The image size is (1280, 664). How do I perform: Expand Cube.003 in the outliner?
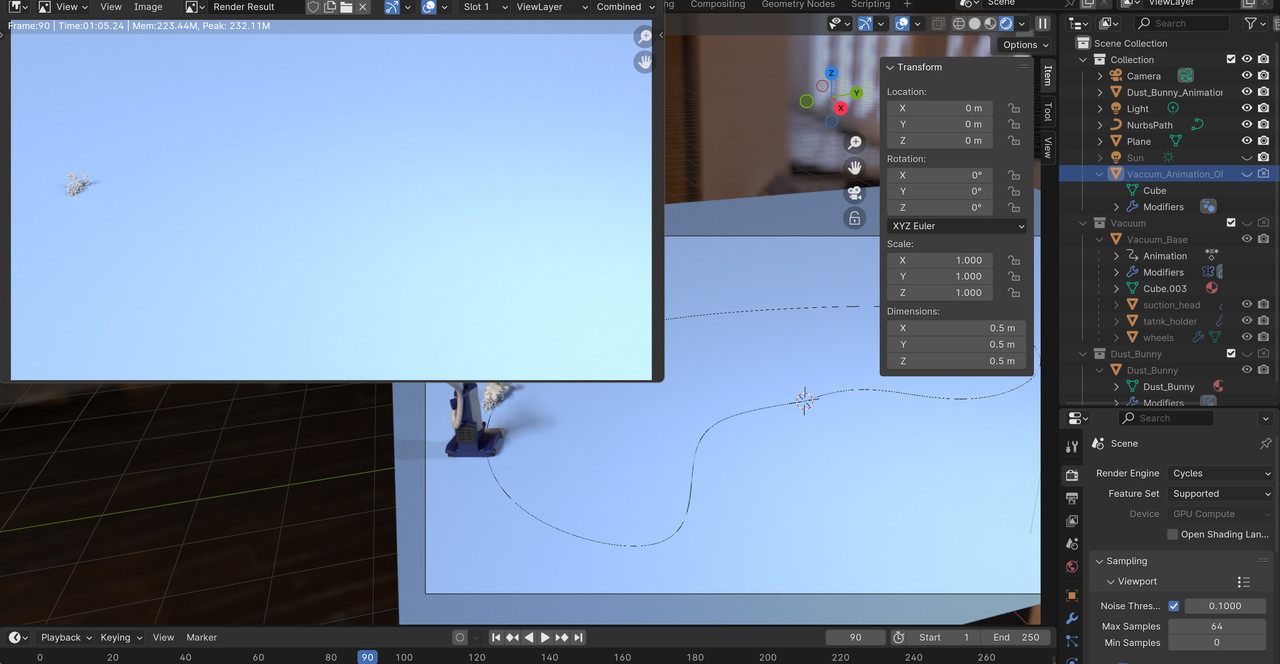click(1117, 288)
